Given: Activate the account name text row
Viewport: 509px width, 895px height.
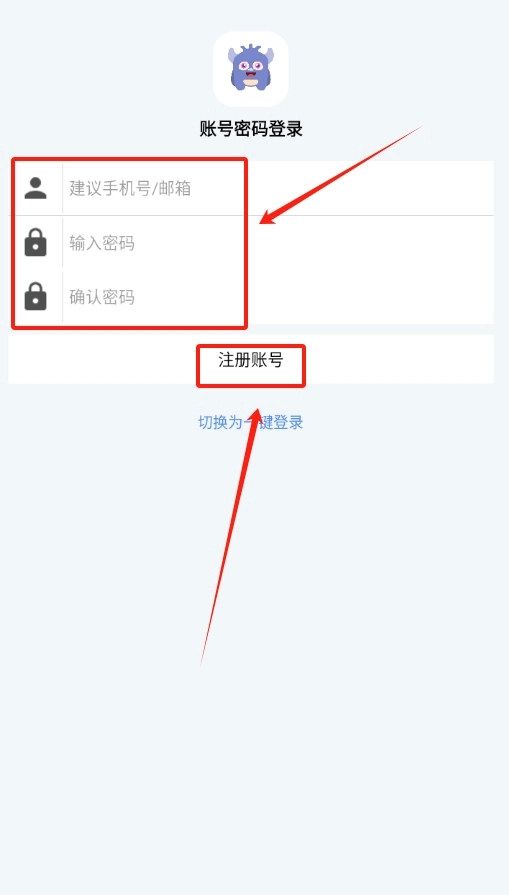Looking at the screenshot, I should [x=251, y=188].
